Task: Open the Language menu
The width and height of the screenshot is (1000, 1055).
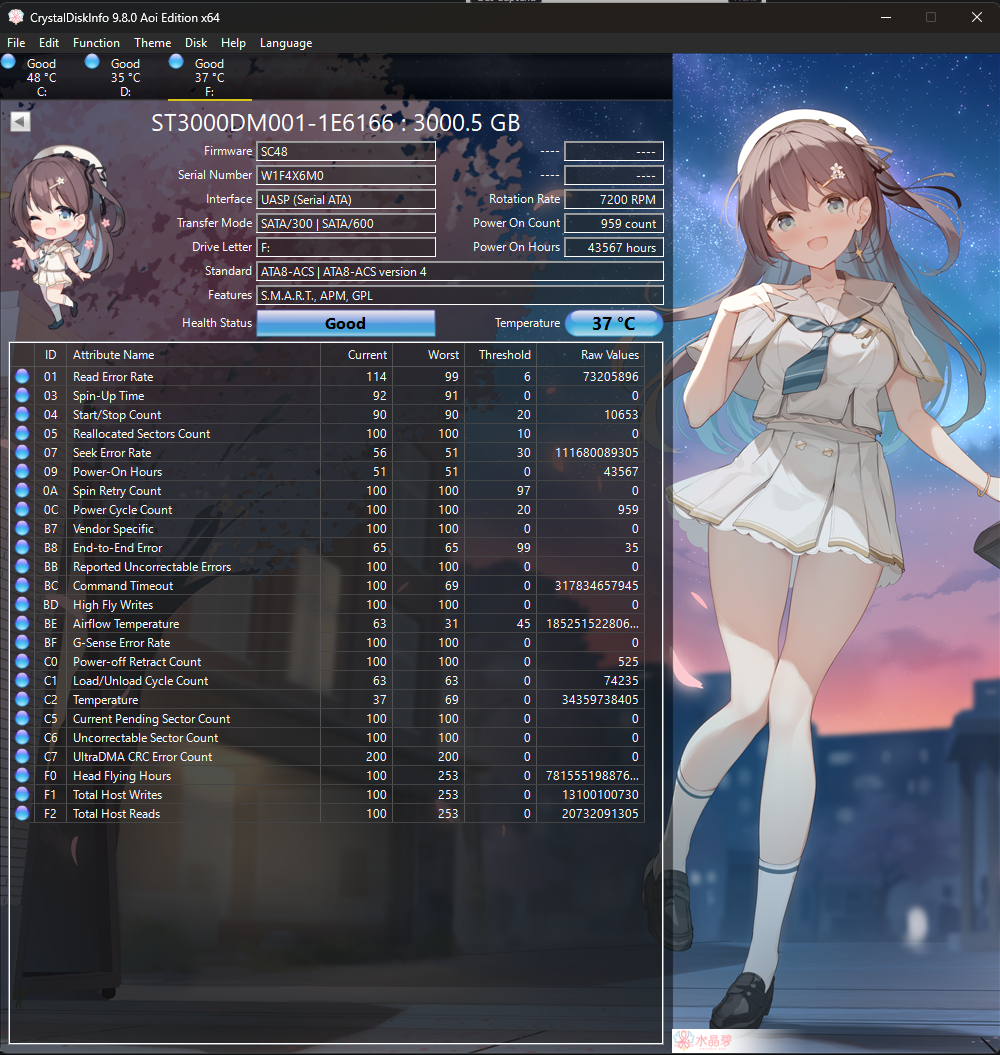Action: (x=286, y=42)
